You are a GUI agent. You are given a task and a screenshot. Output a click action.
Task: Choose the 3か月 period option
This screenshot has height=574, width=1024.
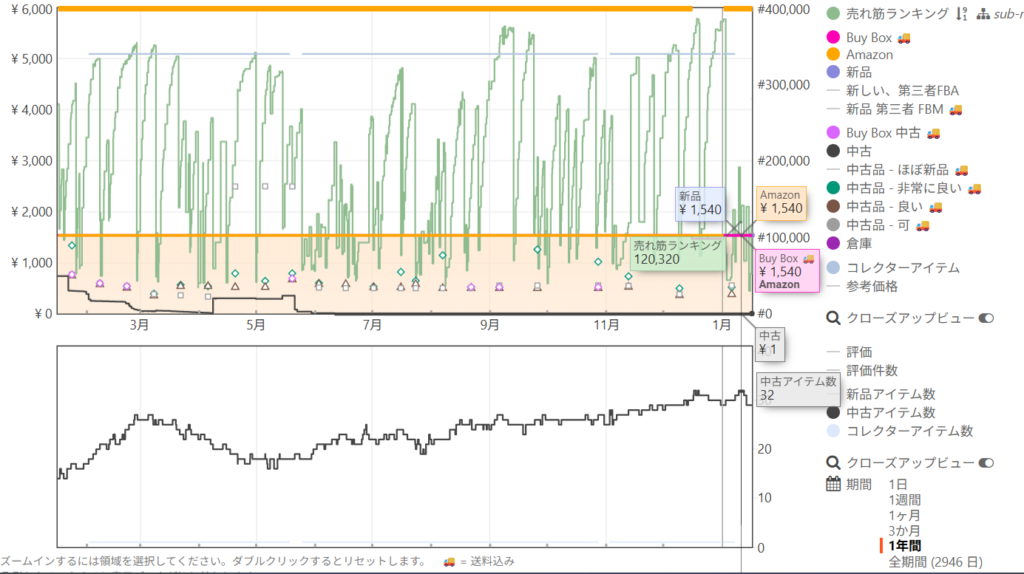904,530
